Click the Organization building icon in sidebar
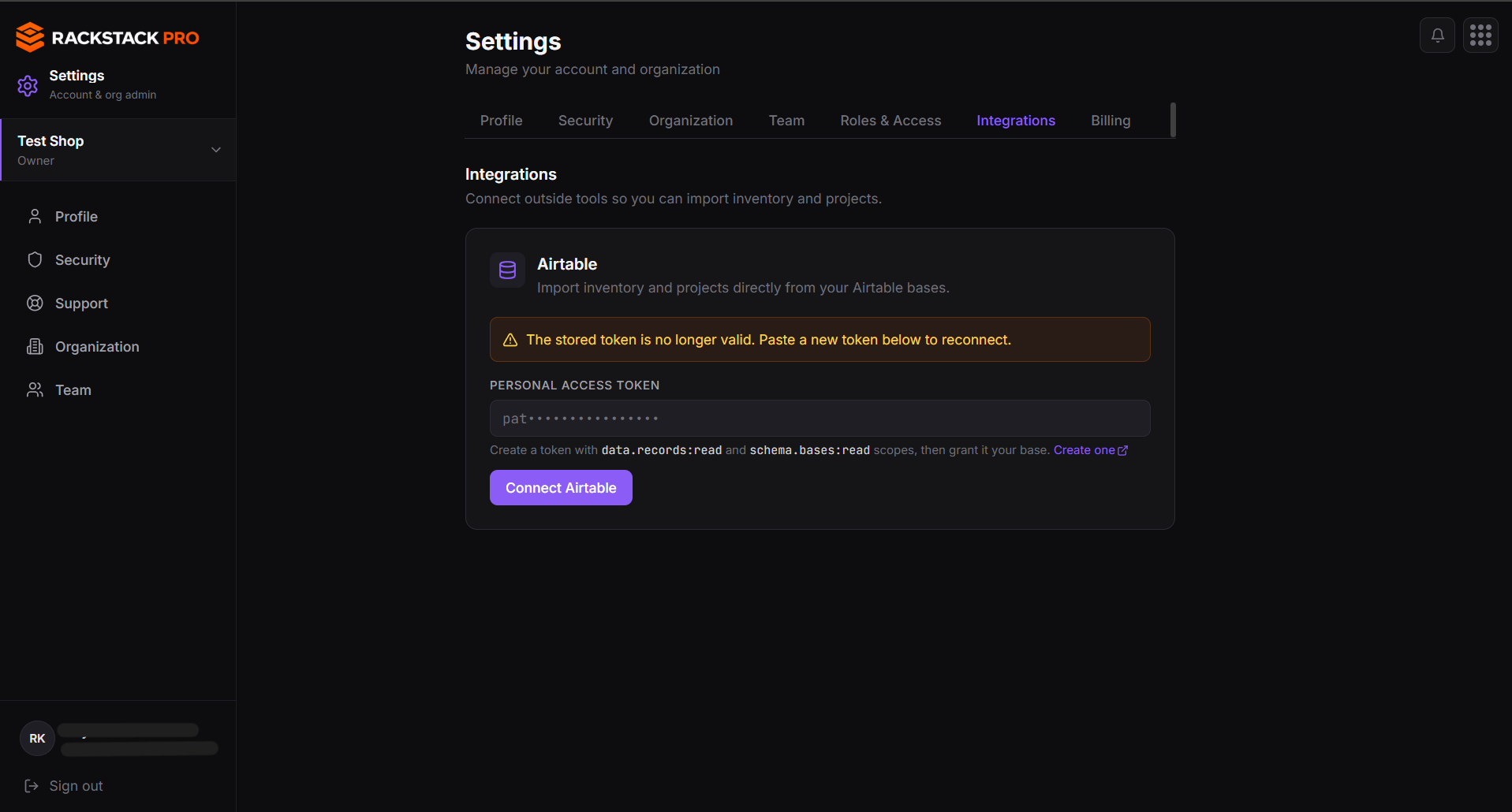Image resolution: width=1512 pixels, height=812 pixels. 35,346
